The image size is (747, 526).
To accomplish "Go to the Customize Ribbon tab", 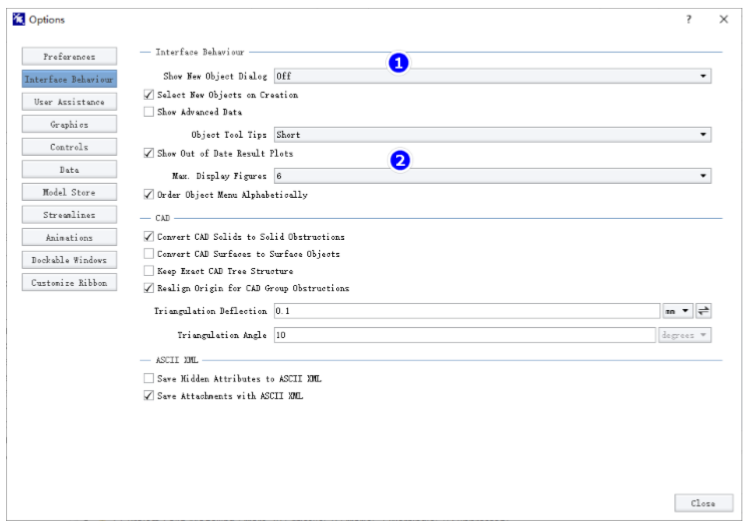I will click(x=69, y=283).
